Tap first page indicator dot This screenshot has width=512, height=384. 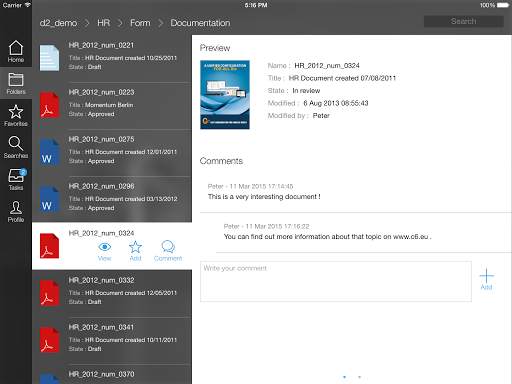(344, 377)
